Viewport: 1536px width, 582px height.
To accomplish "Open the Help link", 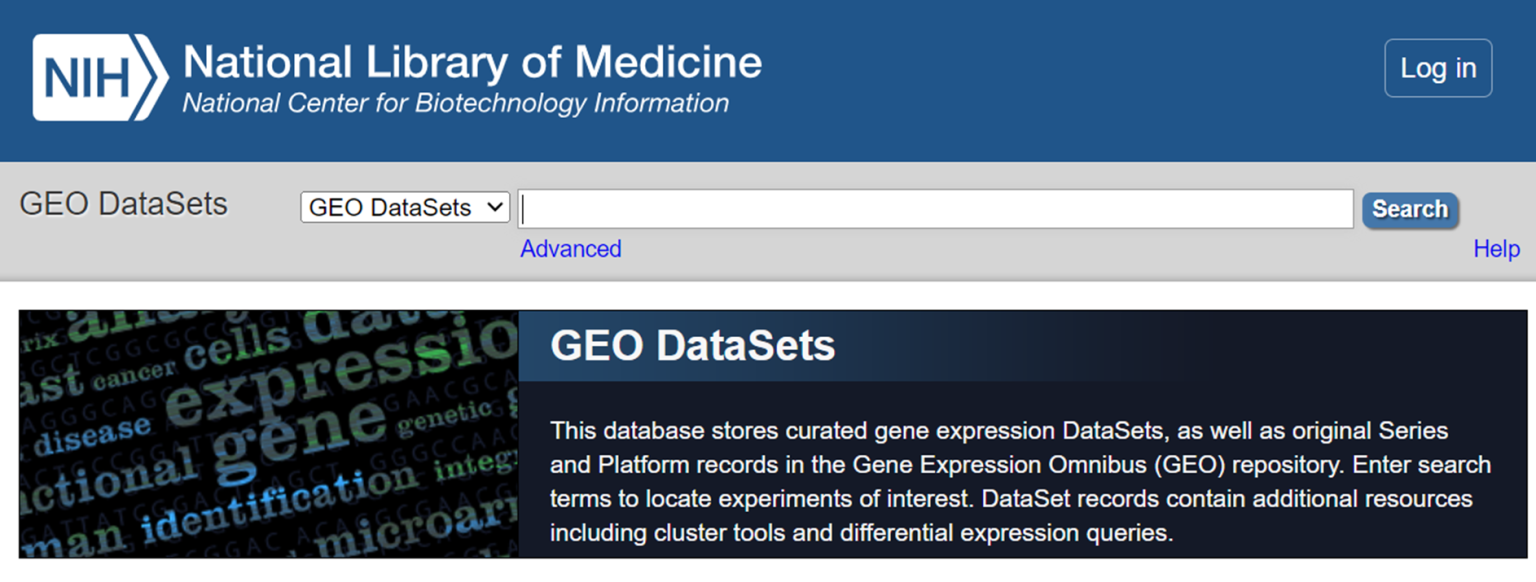I will [1496, 249].
